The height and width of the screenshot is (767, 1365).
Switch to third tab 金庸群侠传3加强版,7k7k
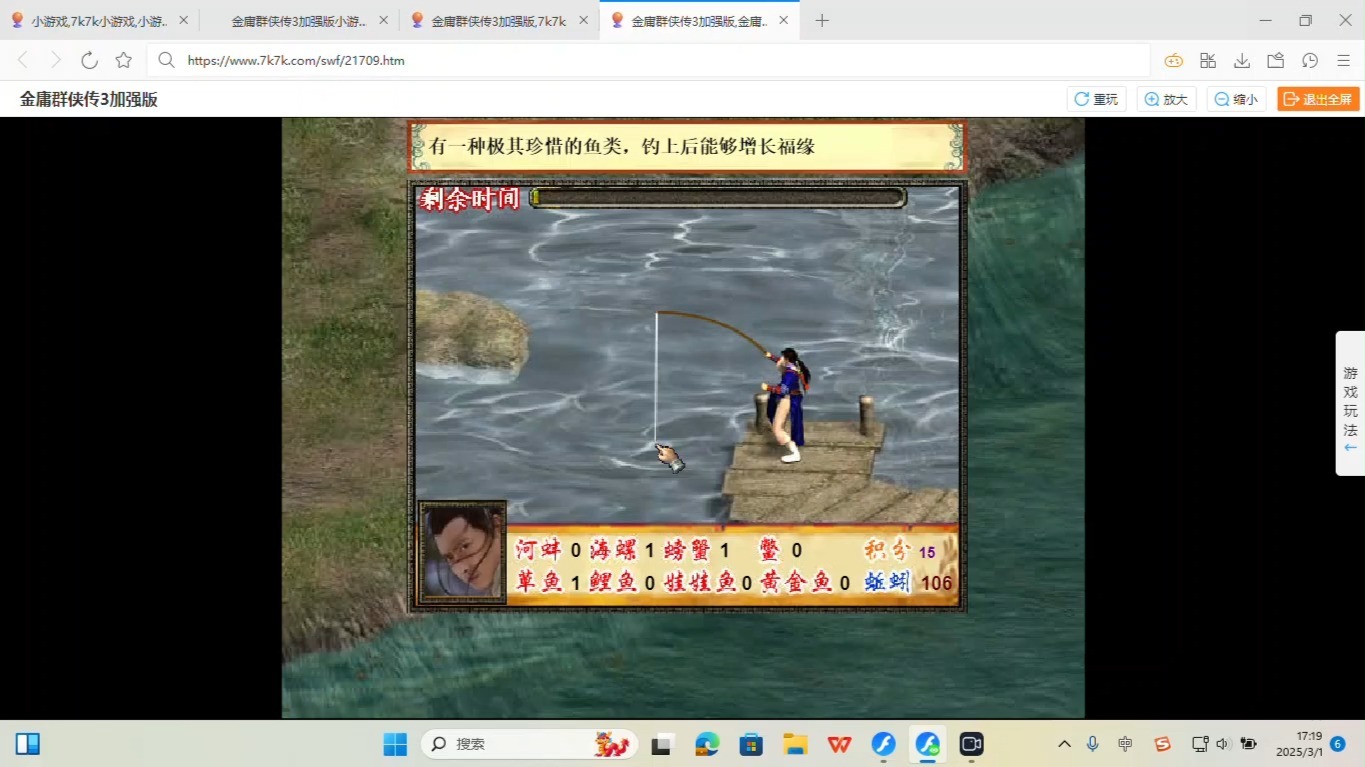tap(499, 20)
